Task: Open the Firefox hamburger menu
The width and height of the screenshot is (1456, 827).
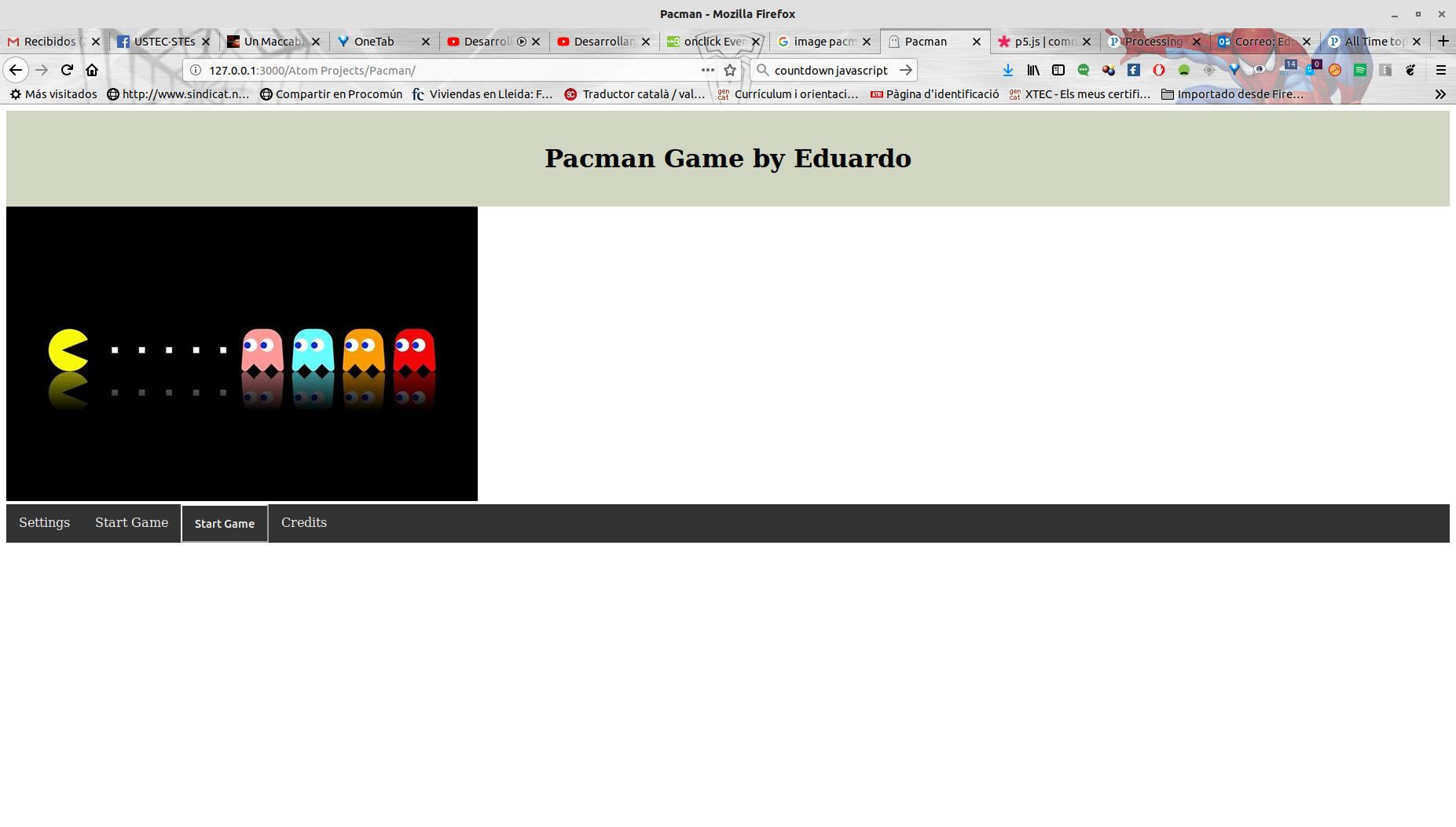Action: (x=1441, y=70)
